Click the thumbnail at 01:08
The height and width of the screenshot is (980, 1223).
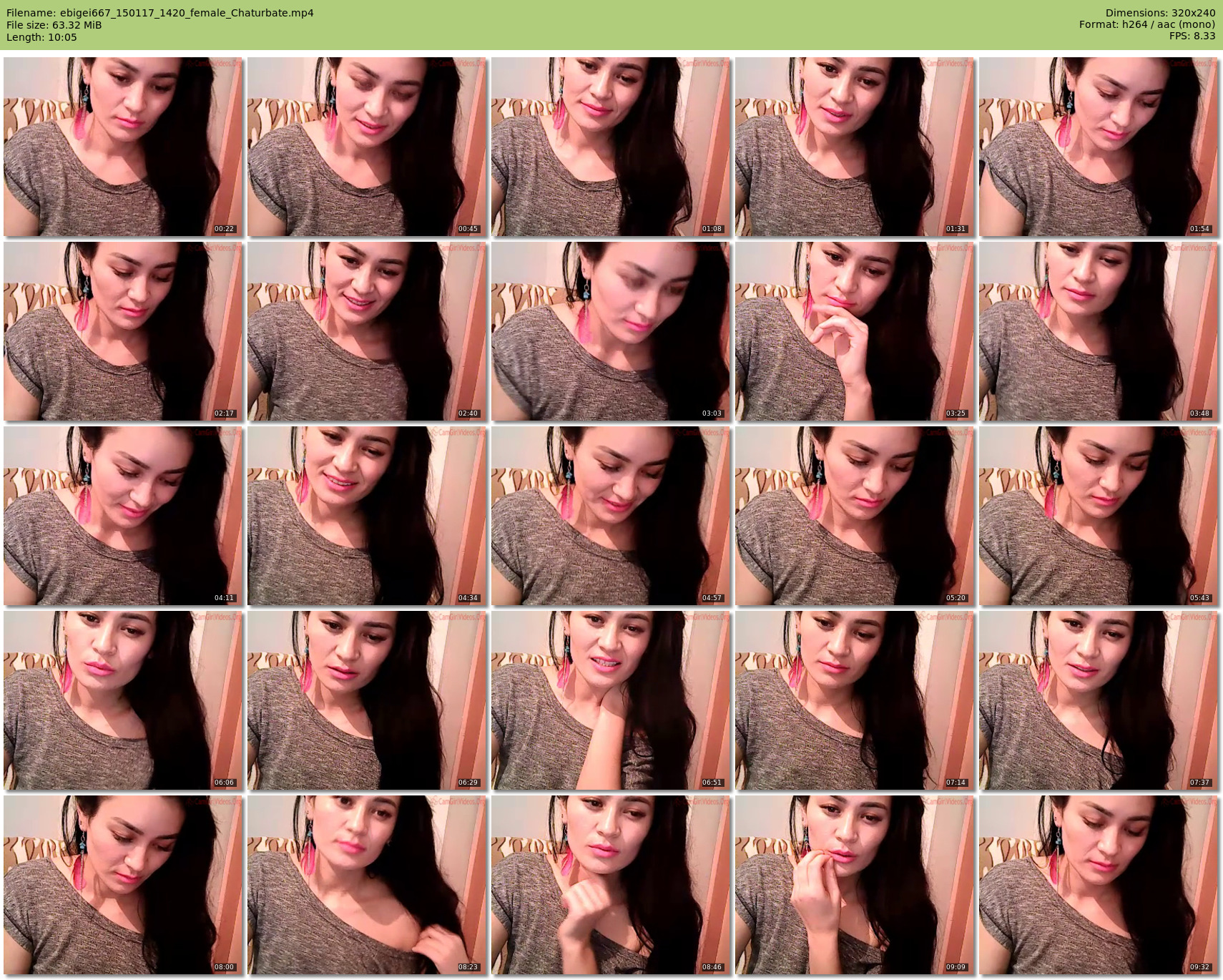click(611, 147)
